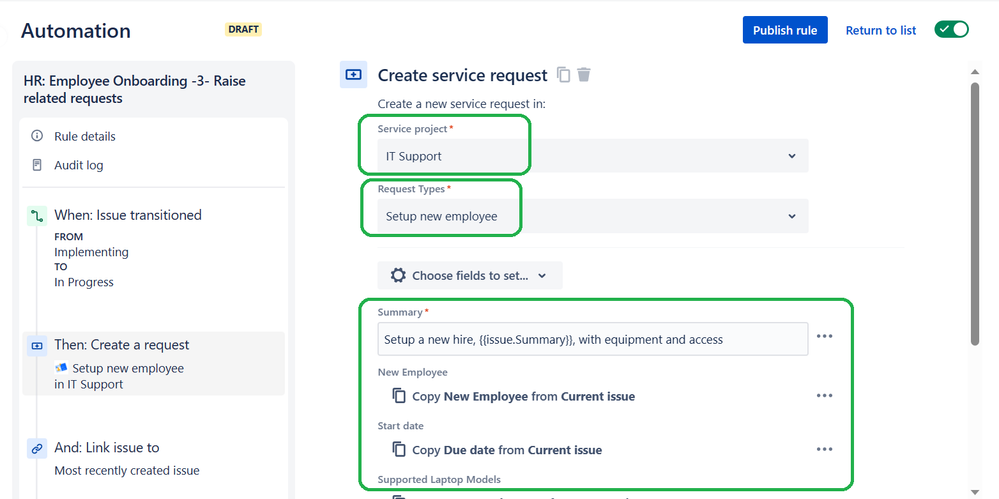Click the Rule details info icon
The width and height of the screenshot is (999, 499).
pyautogui.click(x=37, y=136)
